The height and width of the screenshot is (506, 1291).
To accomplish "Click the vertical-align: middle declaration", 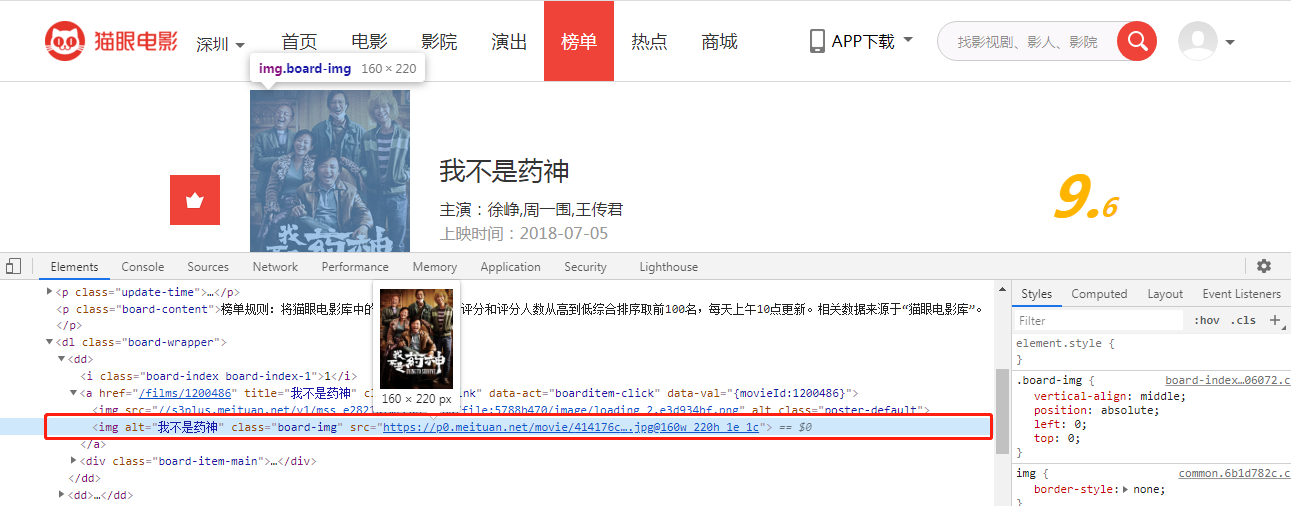I will 1109,396.
